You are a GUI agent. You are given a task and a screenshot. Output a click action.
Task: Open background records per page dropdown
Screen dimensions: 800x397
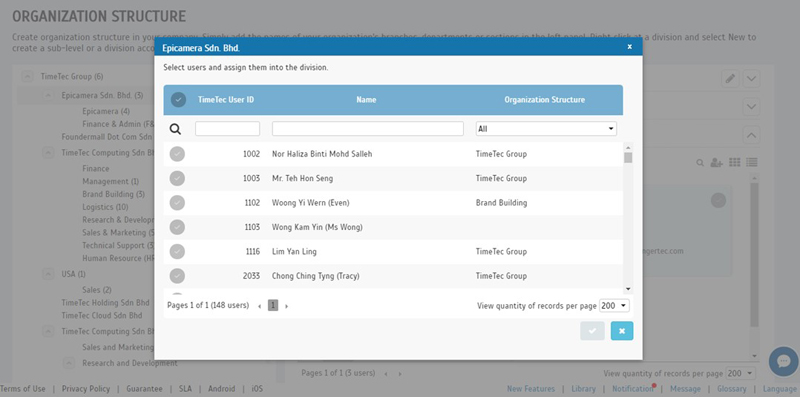tap(740, 373)
